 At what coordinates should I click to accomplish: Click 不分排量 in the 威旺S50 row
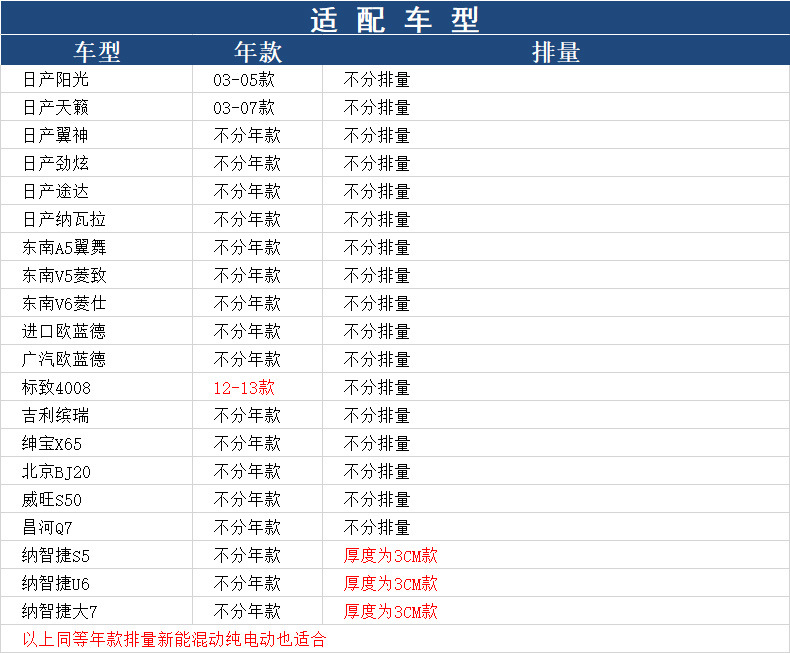(377, 499)
